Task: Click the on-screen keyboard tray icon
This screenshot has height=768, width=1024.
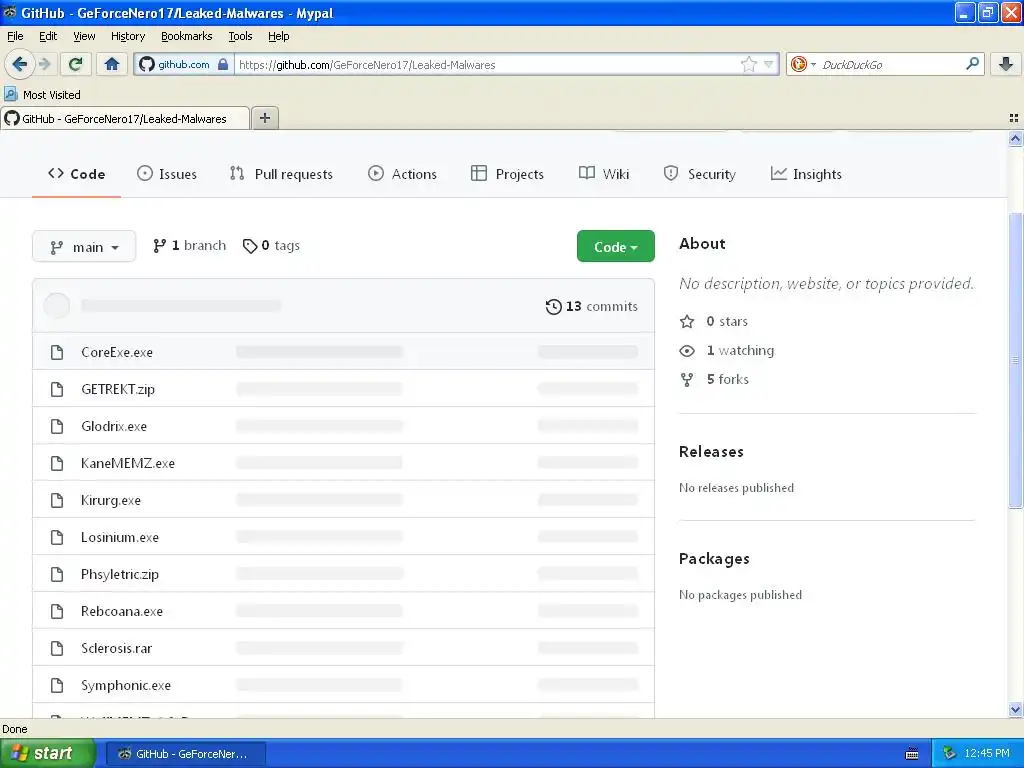Action: (912, 754)
